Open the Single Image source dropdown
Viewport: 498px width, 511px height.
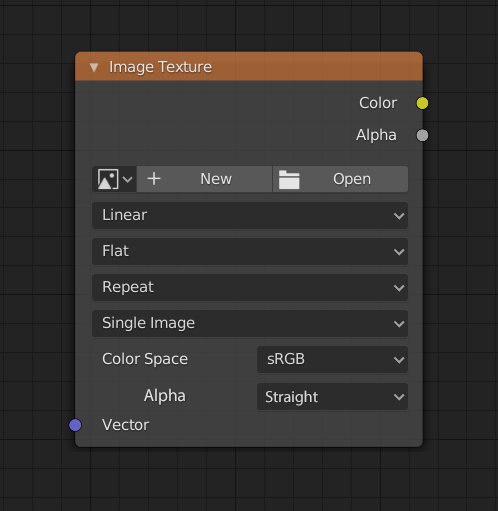click(x=250, y=323)
